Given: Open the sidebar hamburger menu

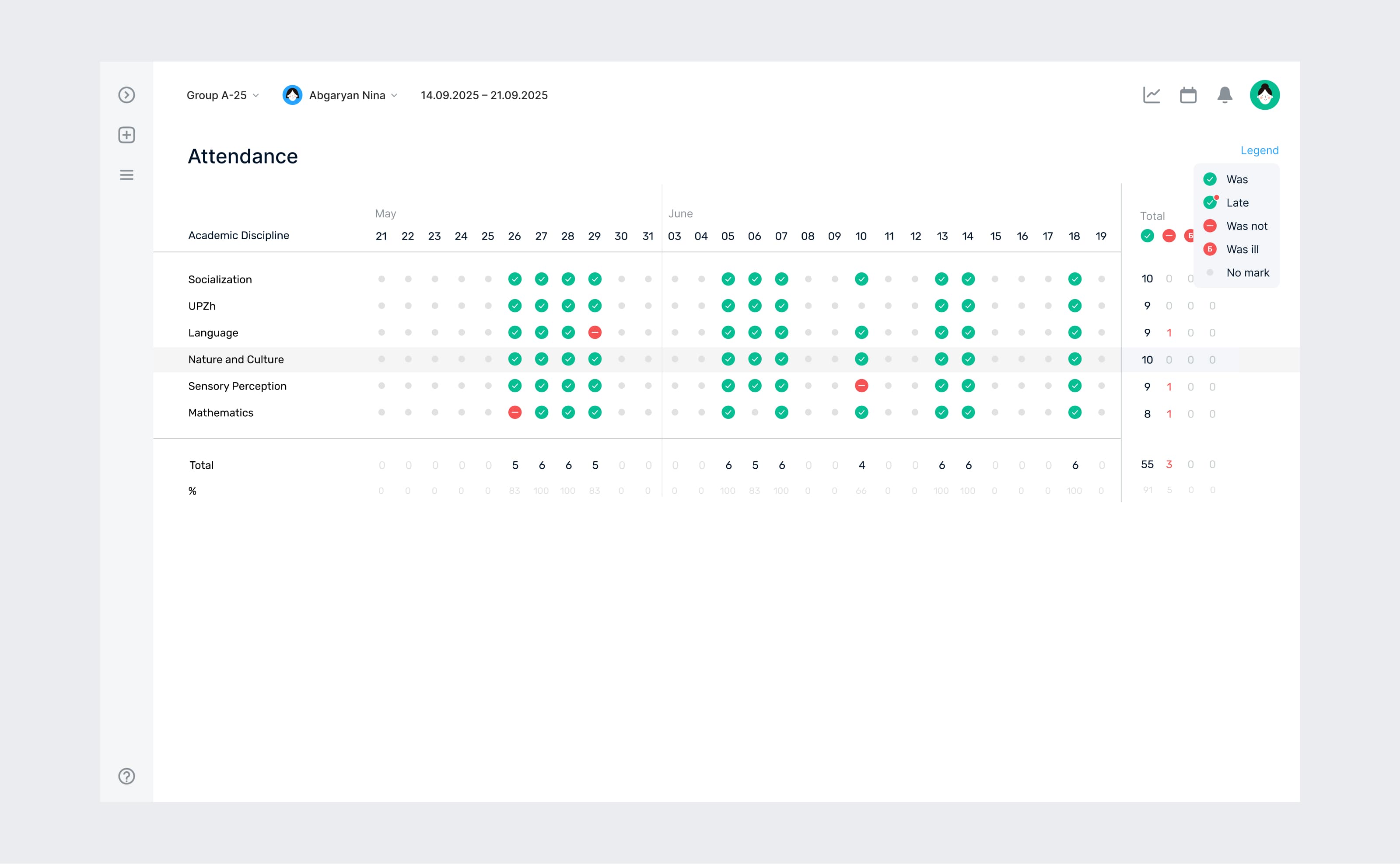Looking at the screenshot, I should 126,175.
